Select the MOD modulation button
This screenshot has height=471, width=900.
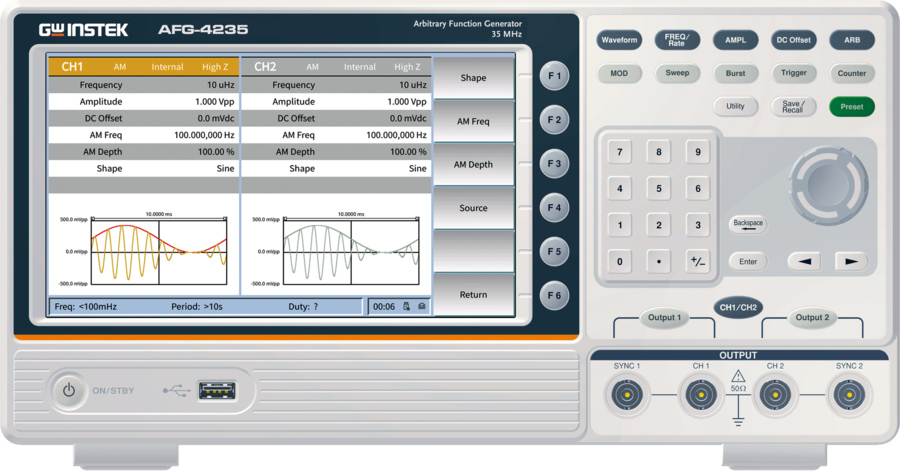(619, 73)
